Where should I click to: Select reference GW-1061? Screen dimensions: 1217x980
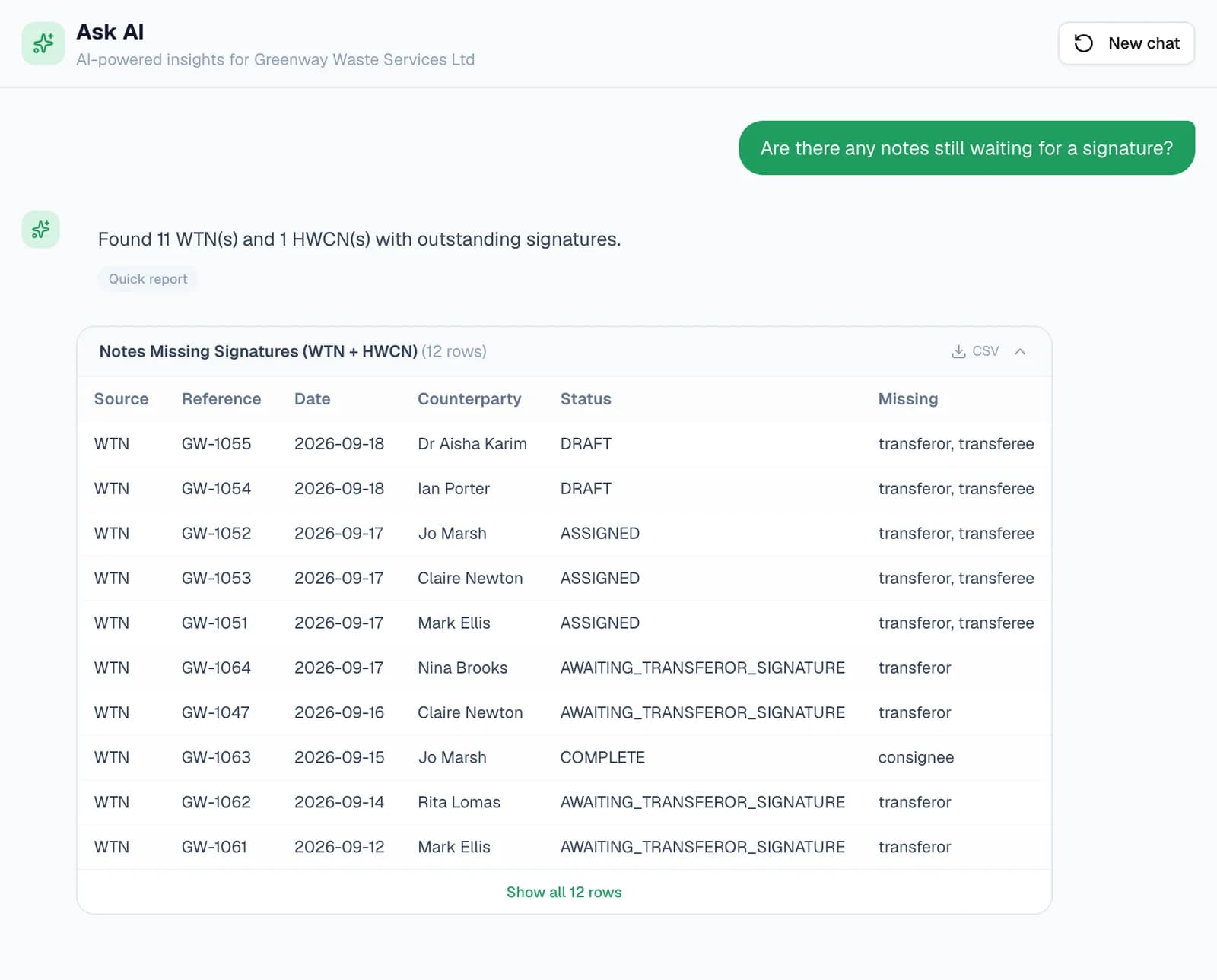214,848
